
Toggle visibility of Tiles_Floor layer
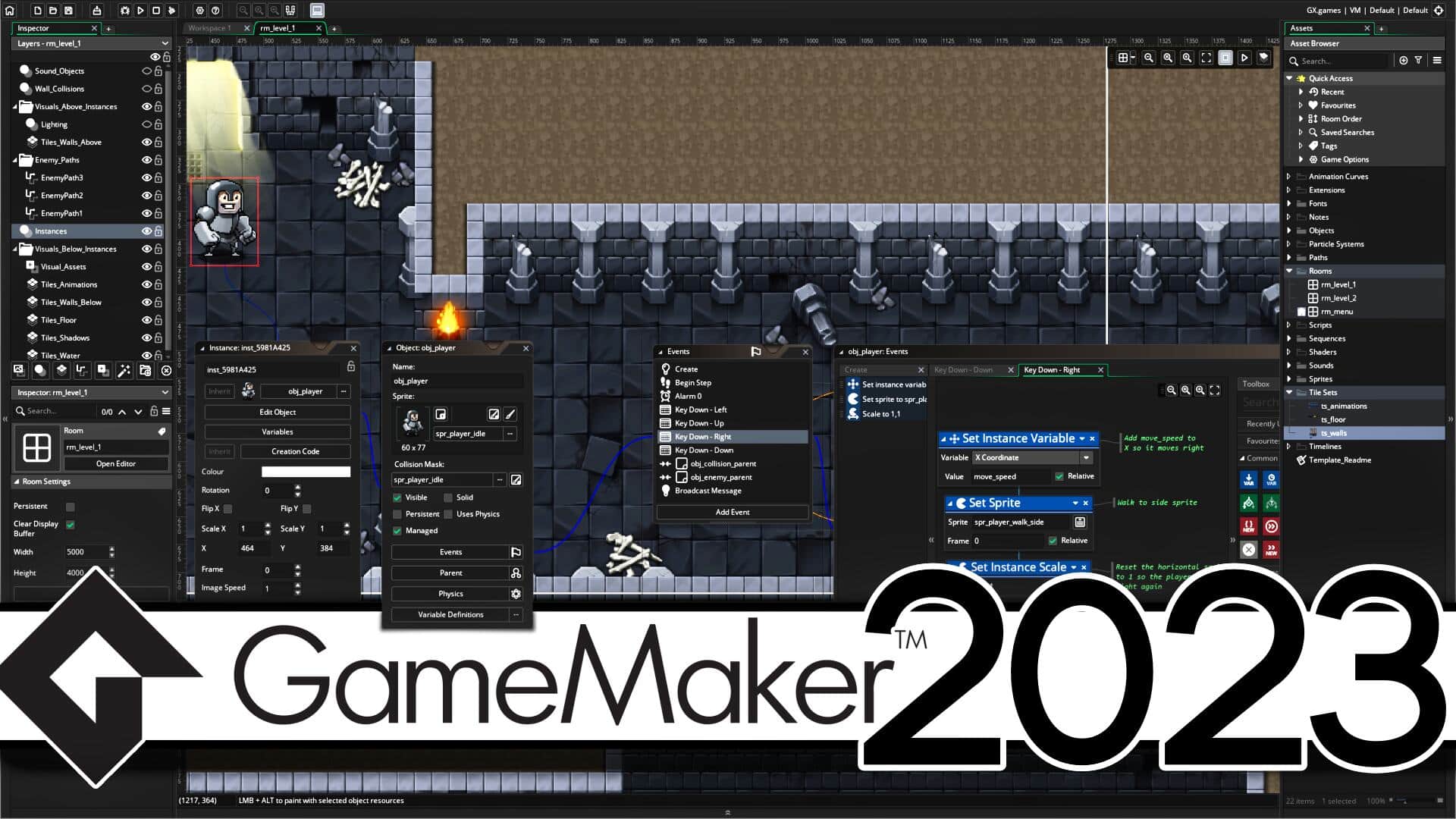[x=147, y=320]
